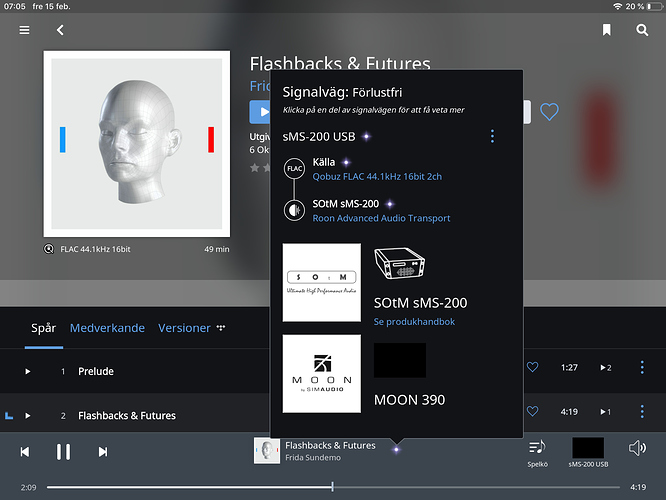Click the signal path star in footer

pyautogui.click(x=396, y=449)
